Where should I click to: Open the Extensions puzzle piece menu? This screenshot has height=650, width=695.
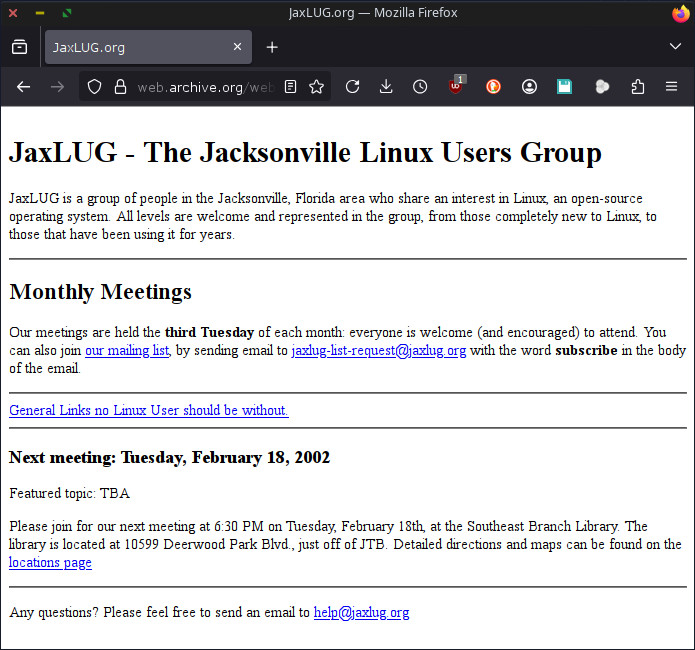point(638,87)
